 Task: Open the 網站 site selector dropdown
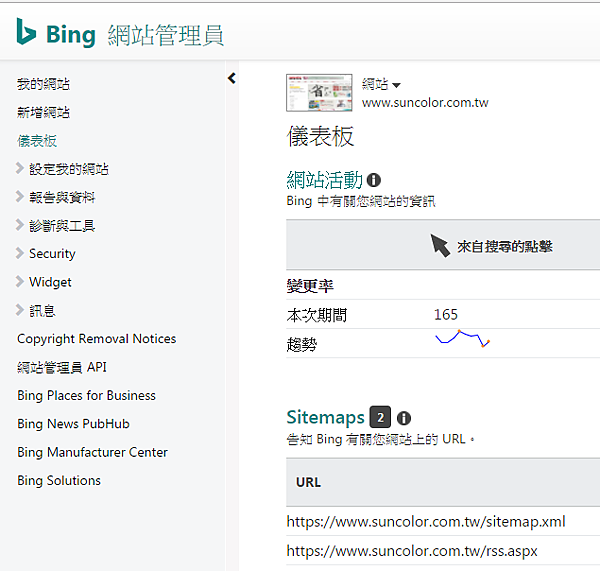point(381,85)
